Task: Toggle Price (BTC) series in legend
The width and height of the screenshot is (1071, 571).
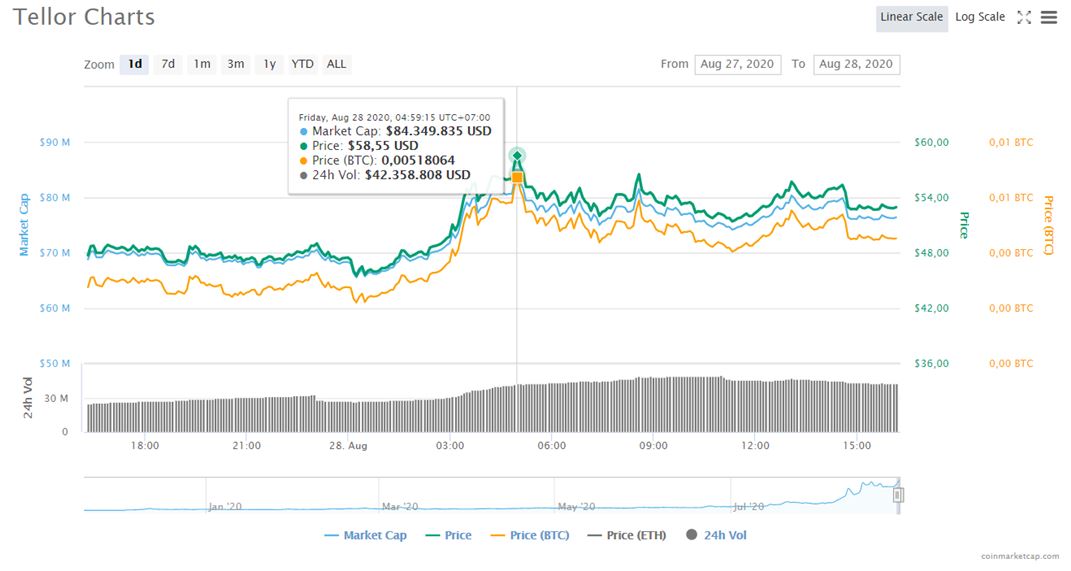Action: pyautogui.click(x=530, y=535)
